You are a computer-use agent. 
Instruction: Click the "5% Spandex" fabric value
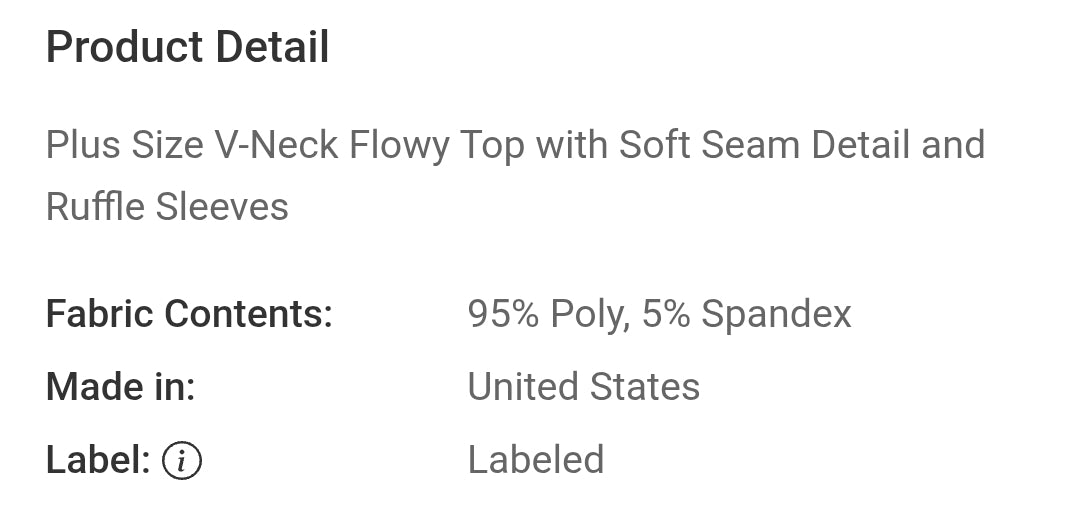pyautogui.click(x=747, y=314)
